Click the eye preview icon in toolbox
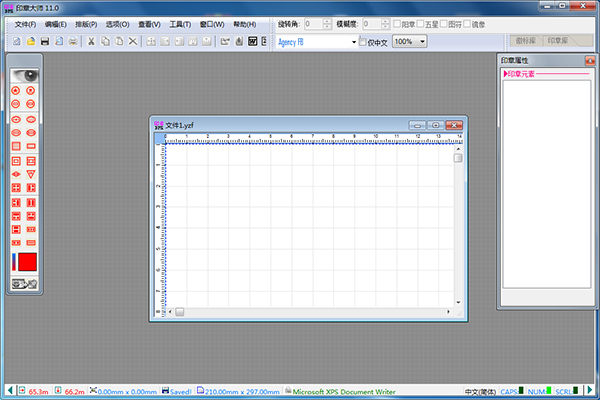Viewport: 600px width, 400px height. point(23,75)
